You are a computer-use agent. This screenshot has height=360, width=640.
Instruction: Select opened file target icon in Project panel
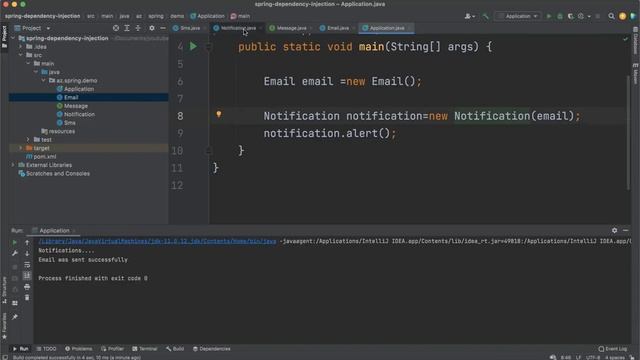[x=116, y=28]
